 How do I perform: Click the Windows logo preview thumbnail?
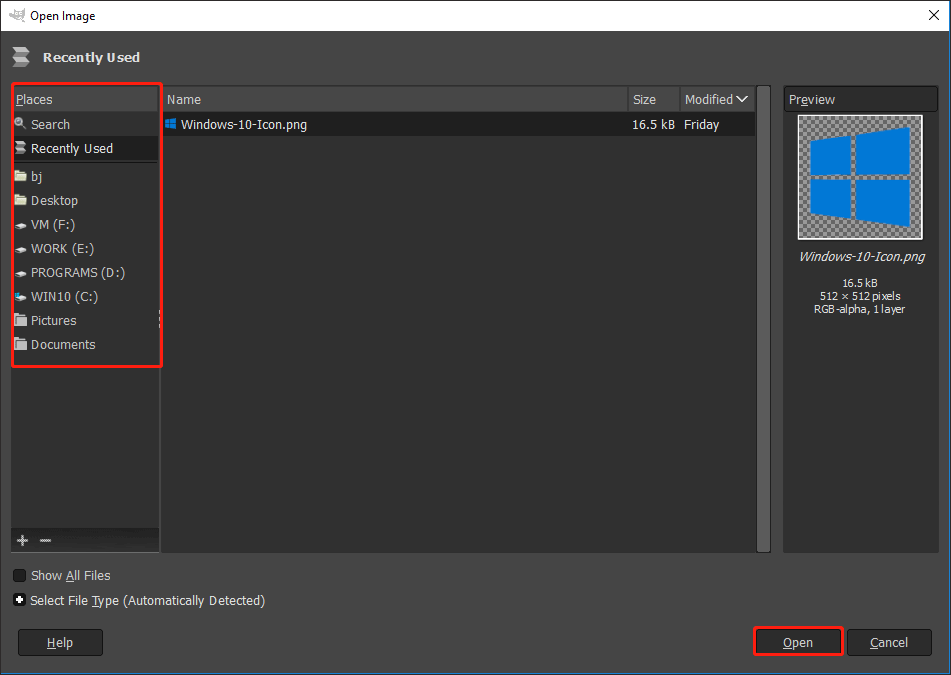click(860, 177)
